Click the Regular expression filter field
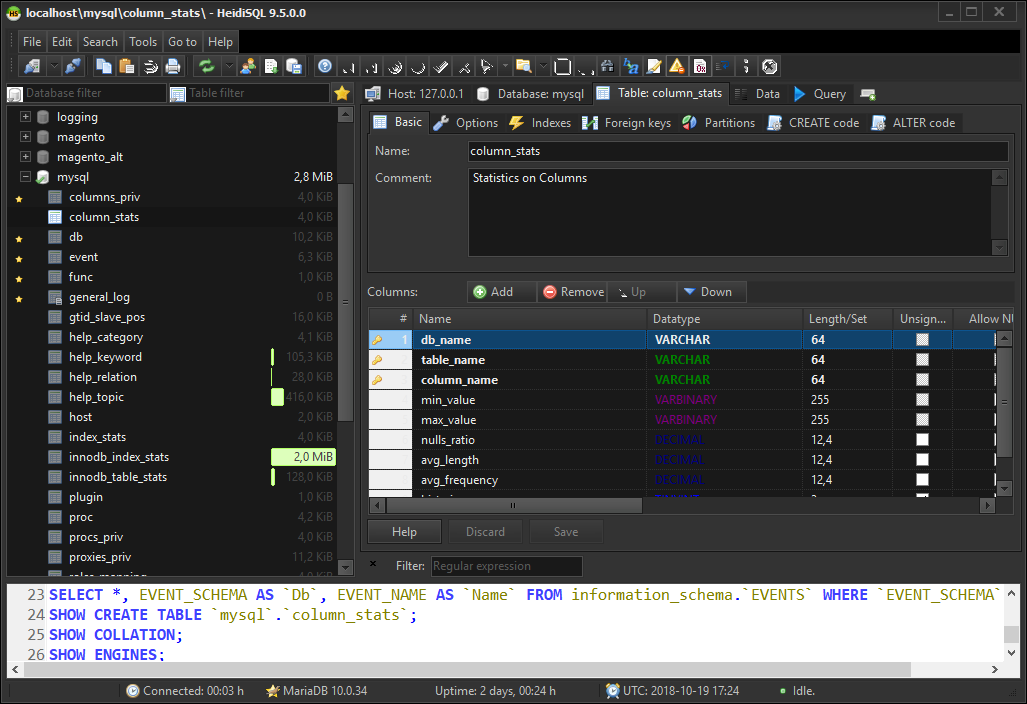This screenshot has width=1027, height=704. click(506, 566)
